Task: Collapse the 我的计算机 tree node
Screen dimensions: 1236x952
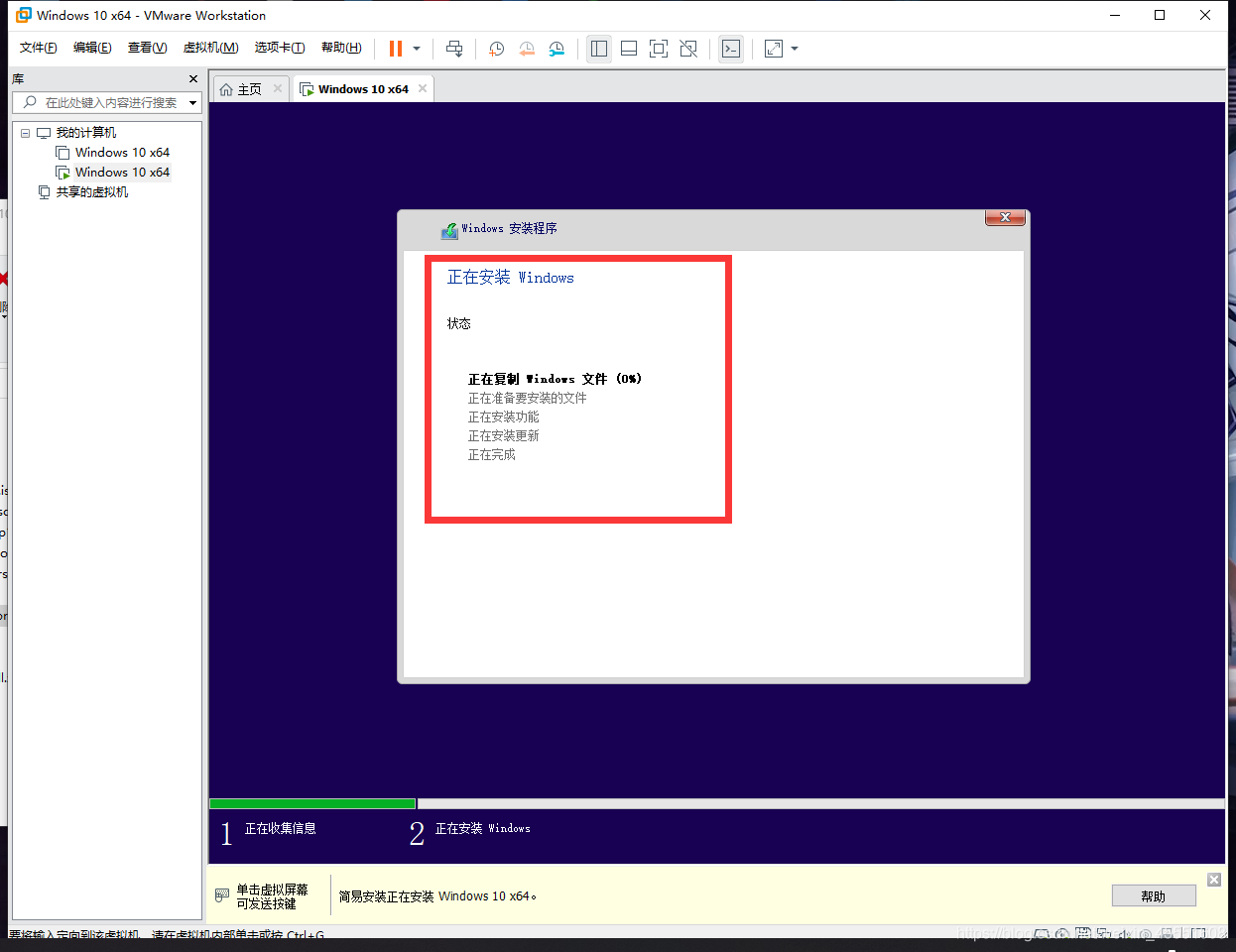Action: tap(26, 133)
